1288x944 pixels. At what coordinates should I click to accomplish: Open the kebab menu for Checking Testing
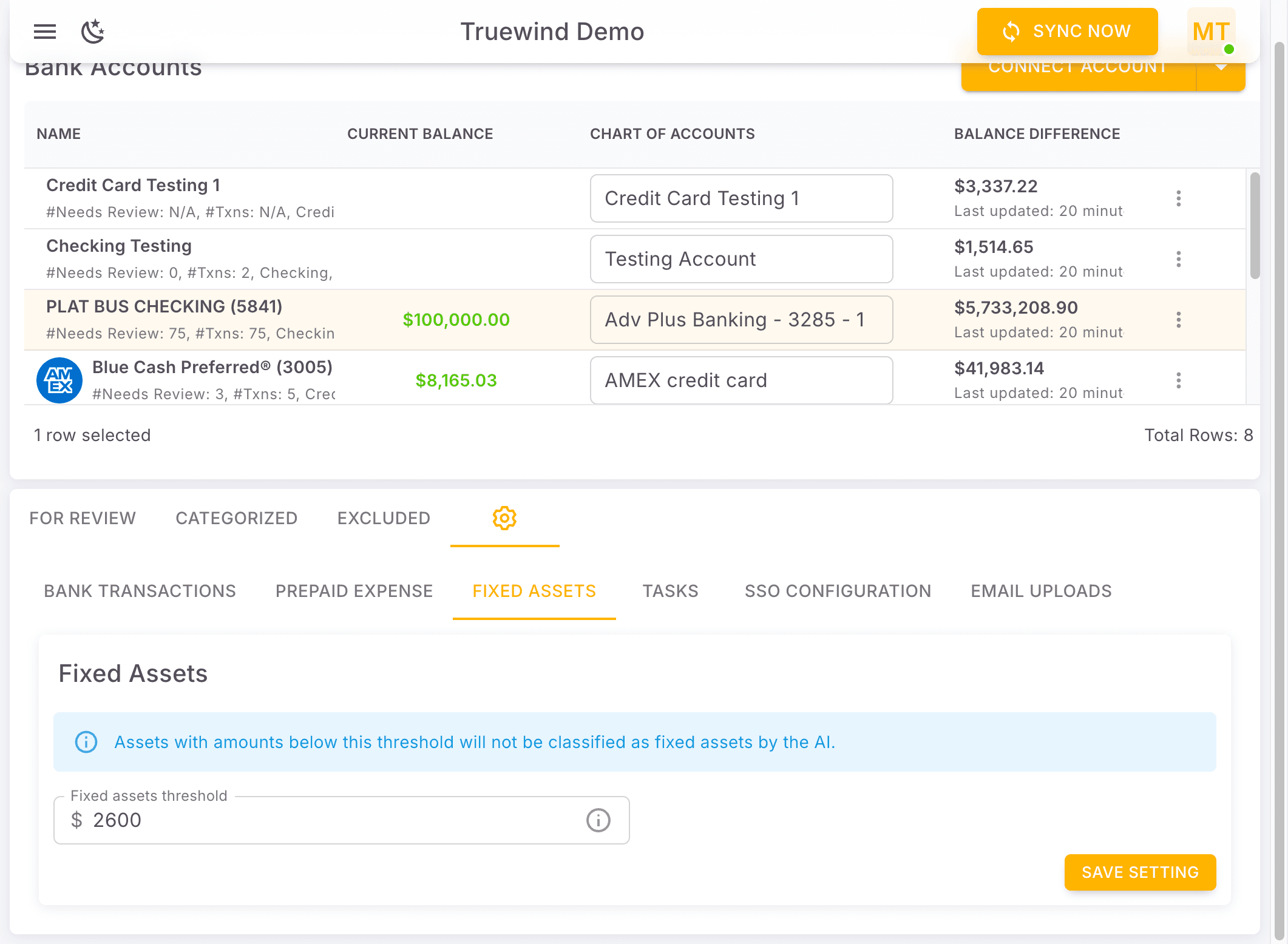[1179, 259]
